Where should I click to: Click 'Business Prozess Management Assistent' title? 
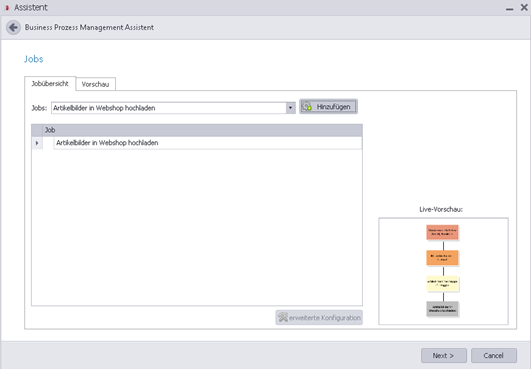[x=89, y=27]
